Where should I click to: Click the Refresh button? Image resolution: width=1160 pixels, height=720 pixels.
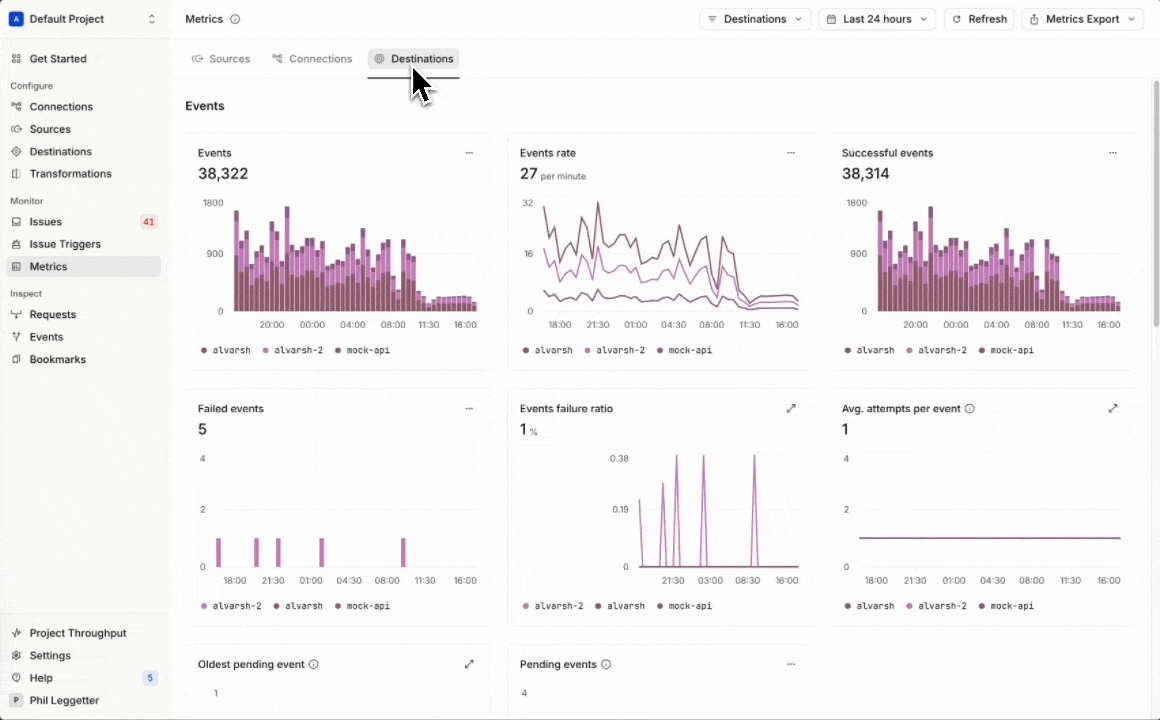(978, 18)
